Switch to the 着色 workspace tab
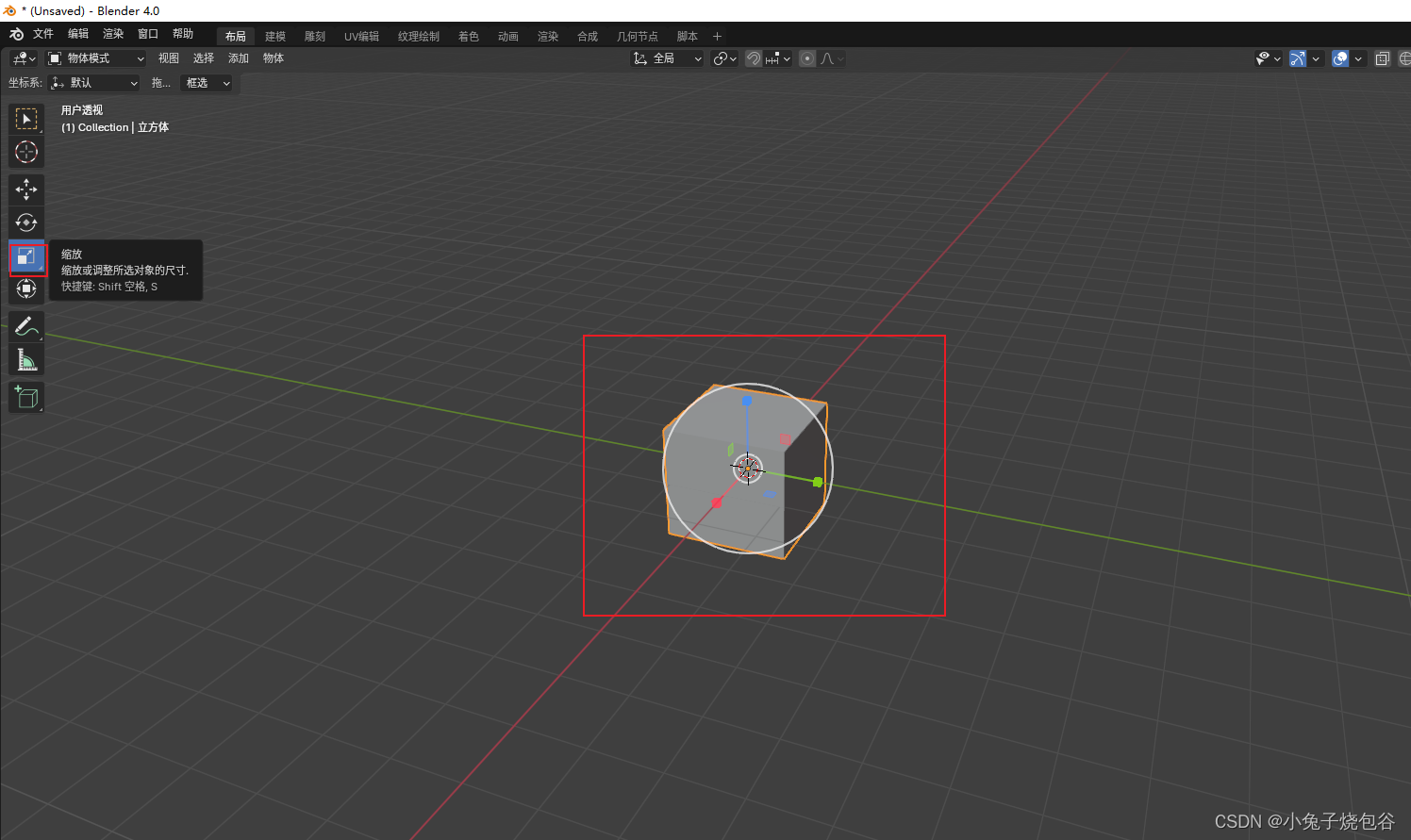The image size is (1411, 840). coord(469,37)
